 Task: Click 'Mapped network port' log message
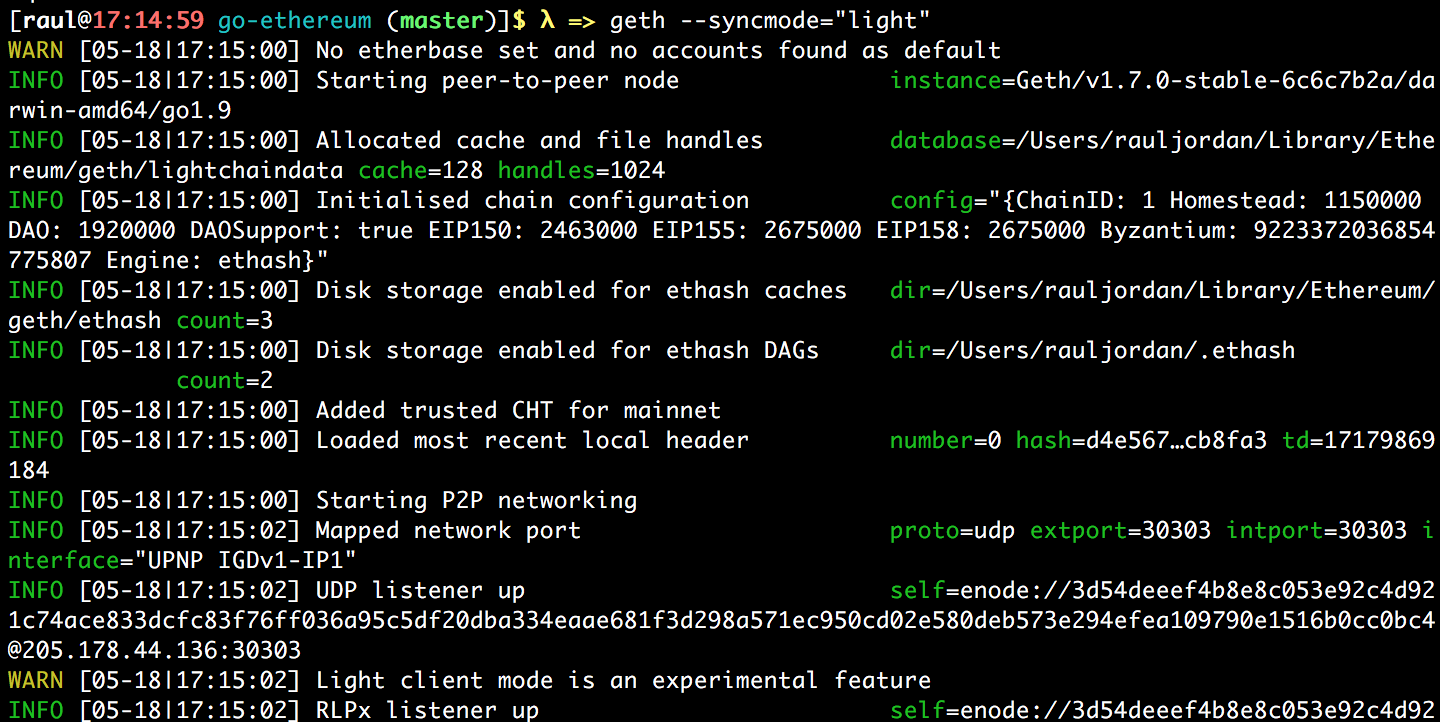[448, 530]
